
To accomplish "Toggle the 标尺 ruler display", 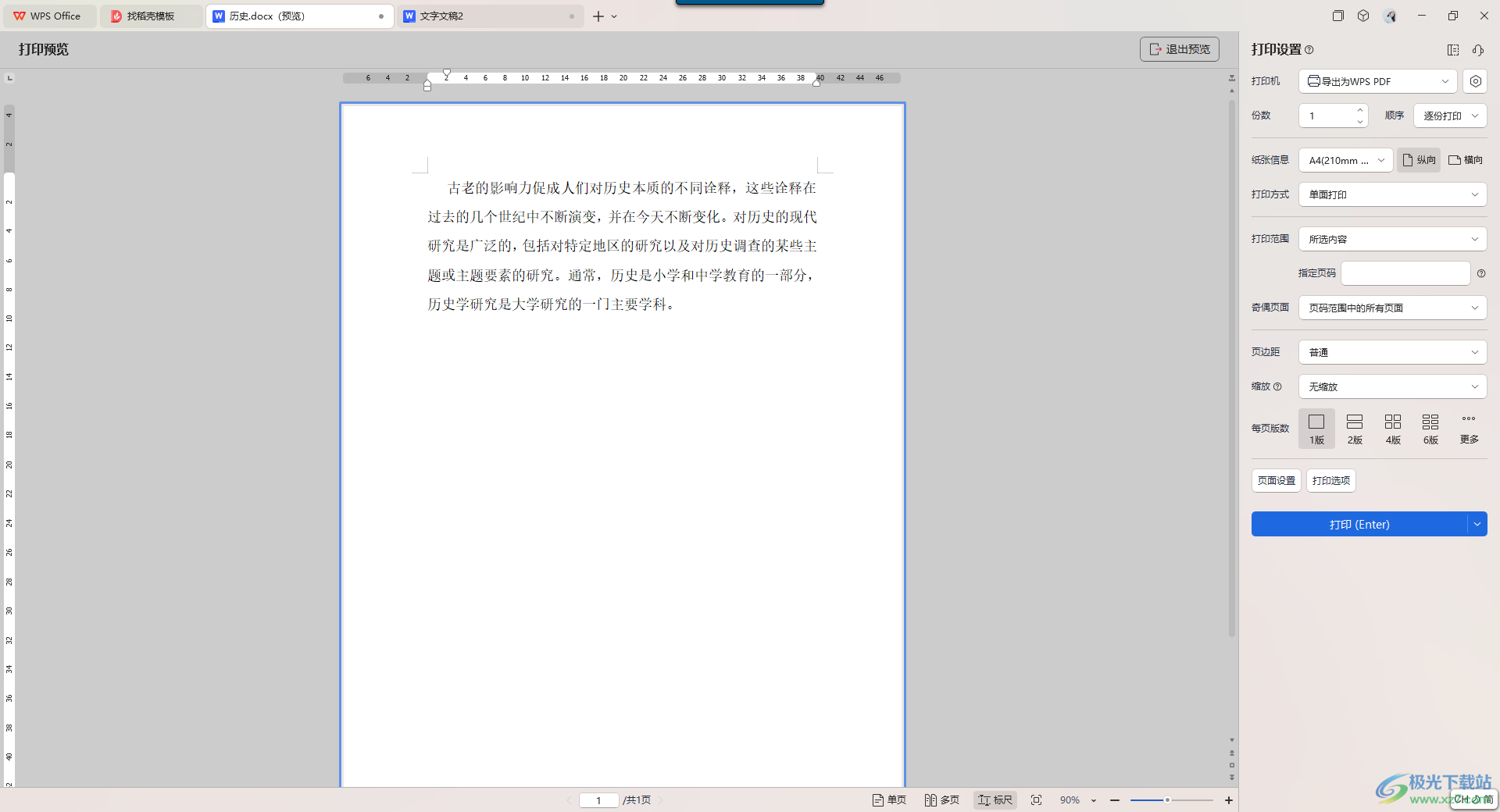I will tap(995, 800).
